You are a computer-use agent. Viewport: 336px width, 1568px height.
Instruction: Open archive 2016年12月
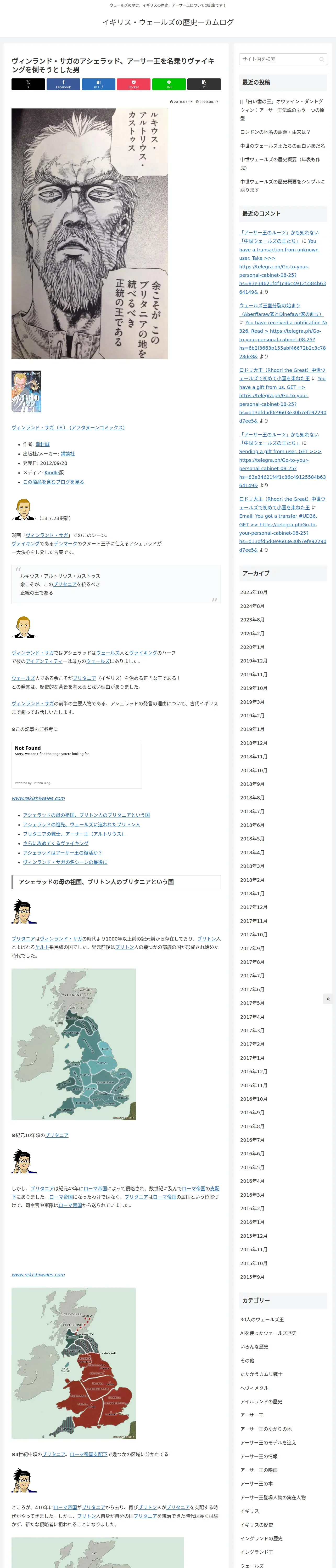click(254, 1072)
